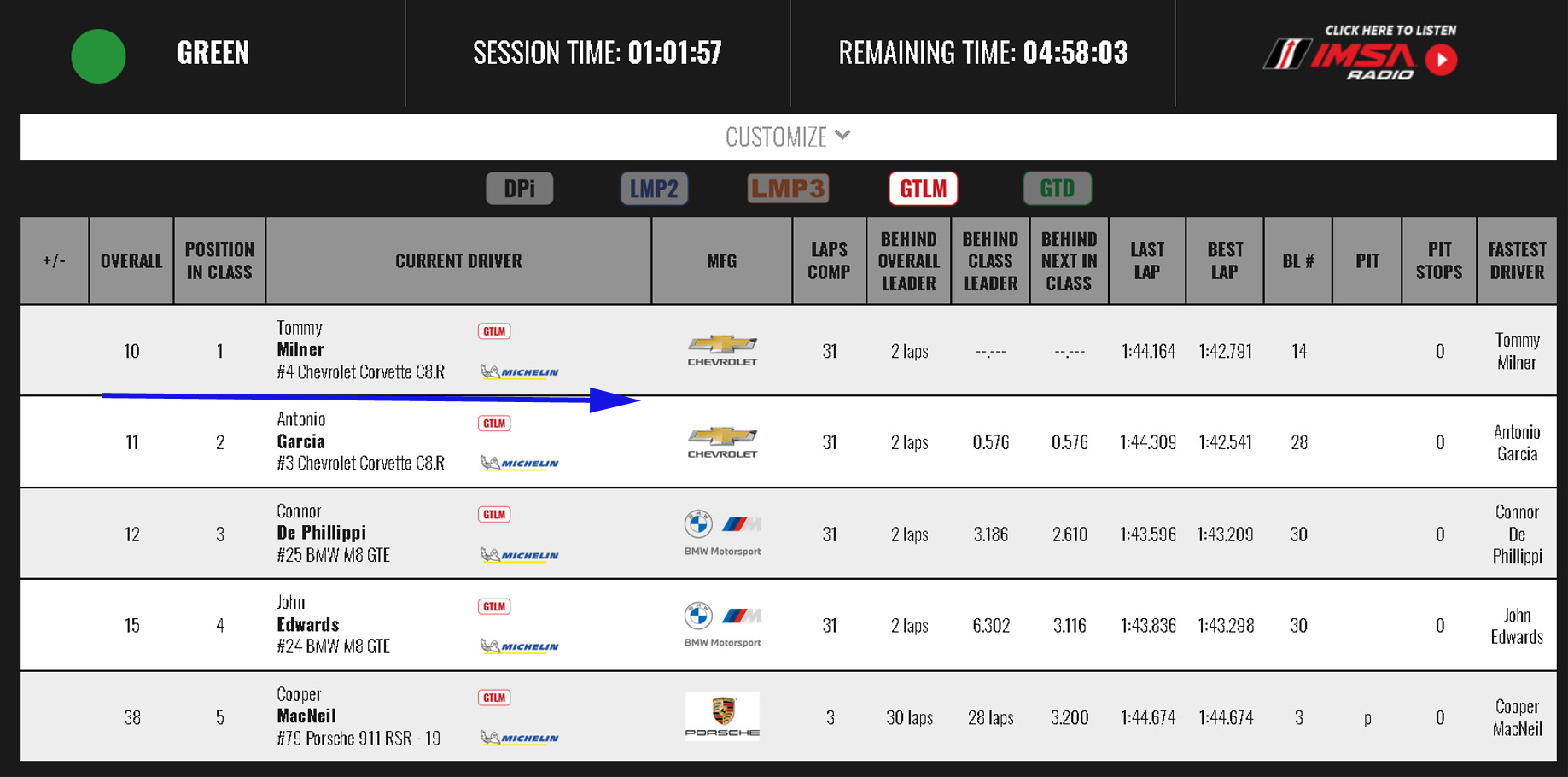Toggle the DPi class filter
The height and width of the screenshot is (777, 1568).
[x=519, y=188]
